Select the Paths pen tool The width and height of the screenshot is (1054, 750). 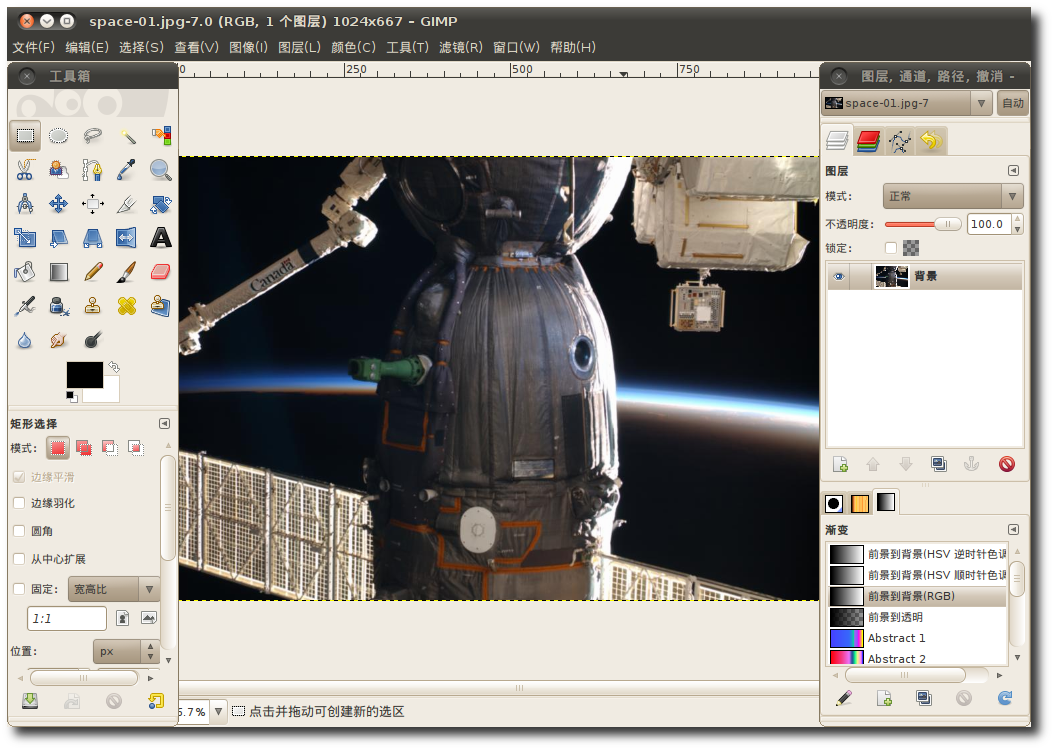(x=93, y=170)
